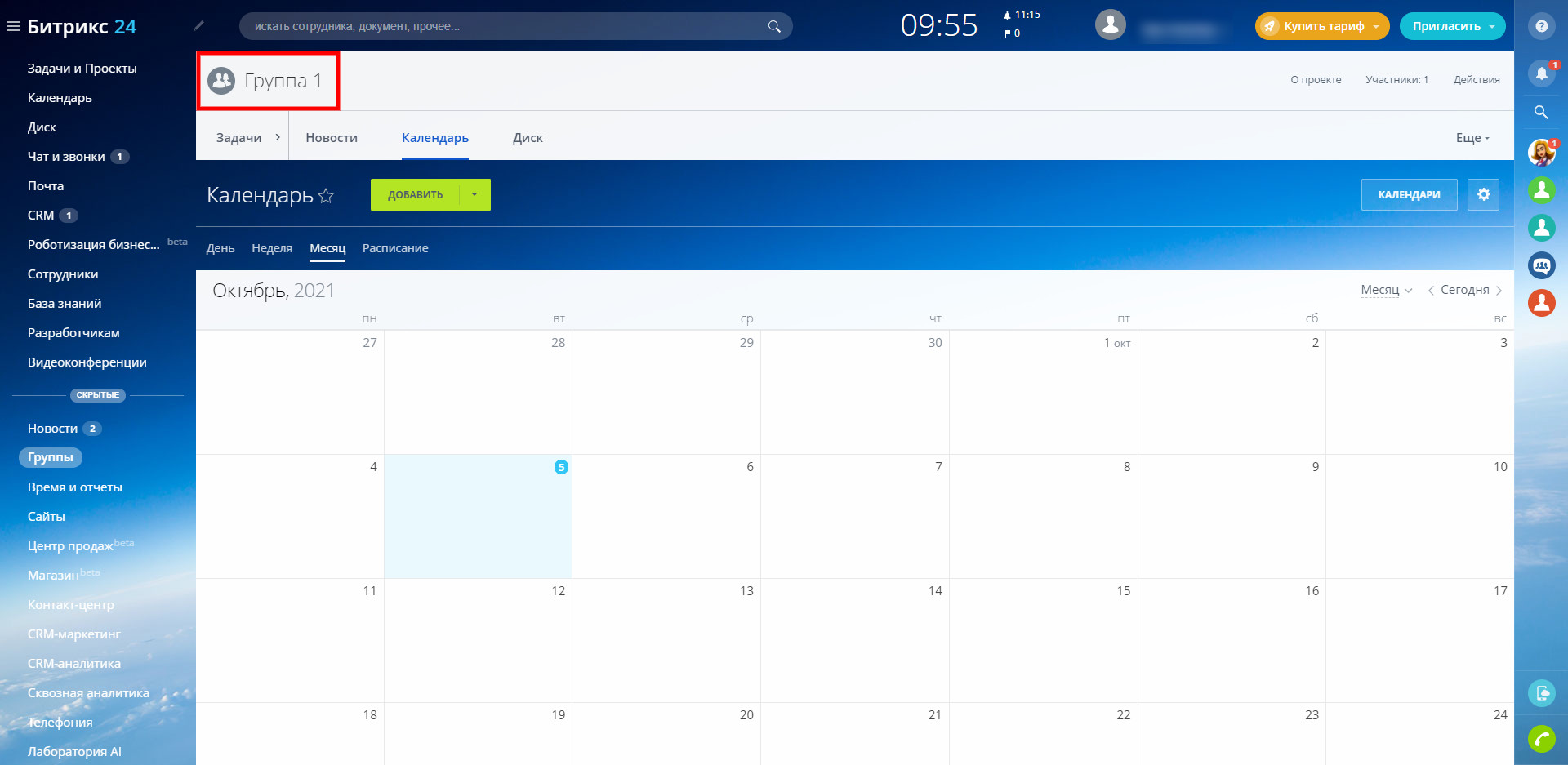
Task: Open the user profile avatar in the header
Action: (x=1110, y=25)
